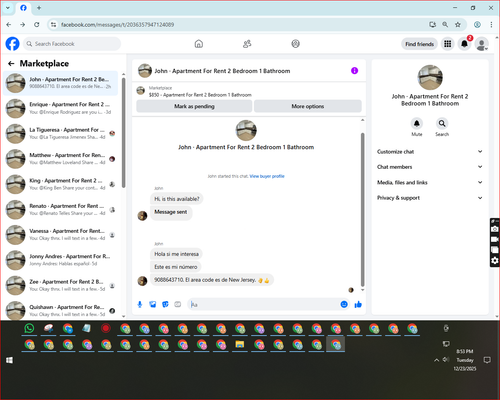Click Find friends button
500x400 pixels.
[x=419, y=44]
